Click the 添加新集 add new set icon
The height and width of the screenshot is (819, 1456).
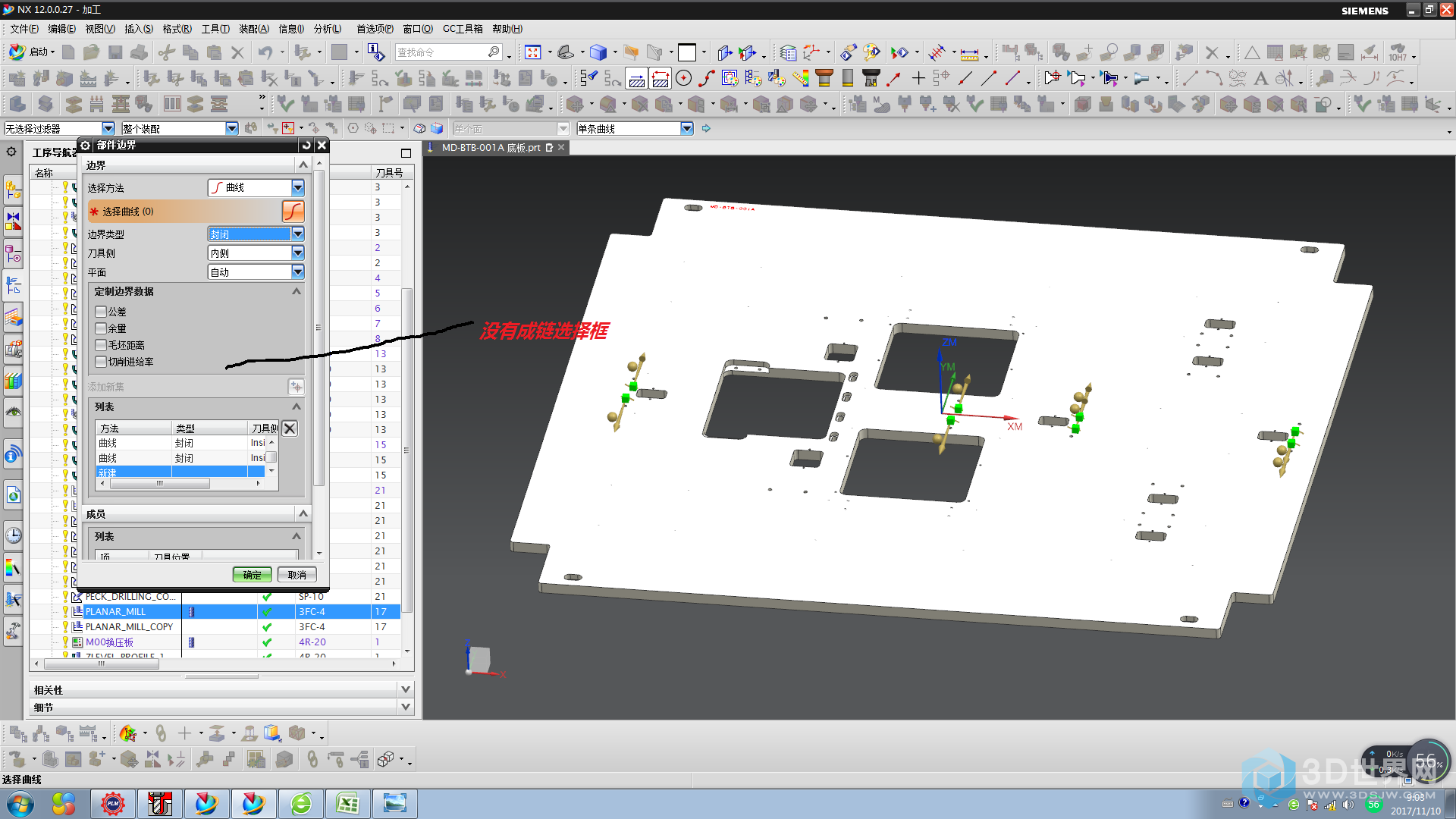pyautogui.click(x=296, y=387)
